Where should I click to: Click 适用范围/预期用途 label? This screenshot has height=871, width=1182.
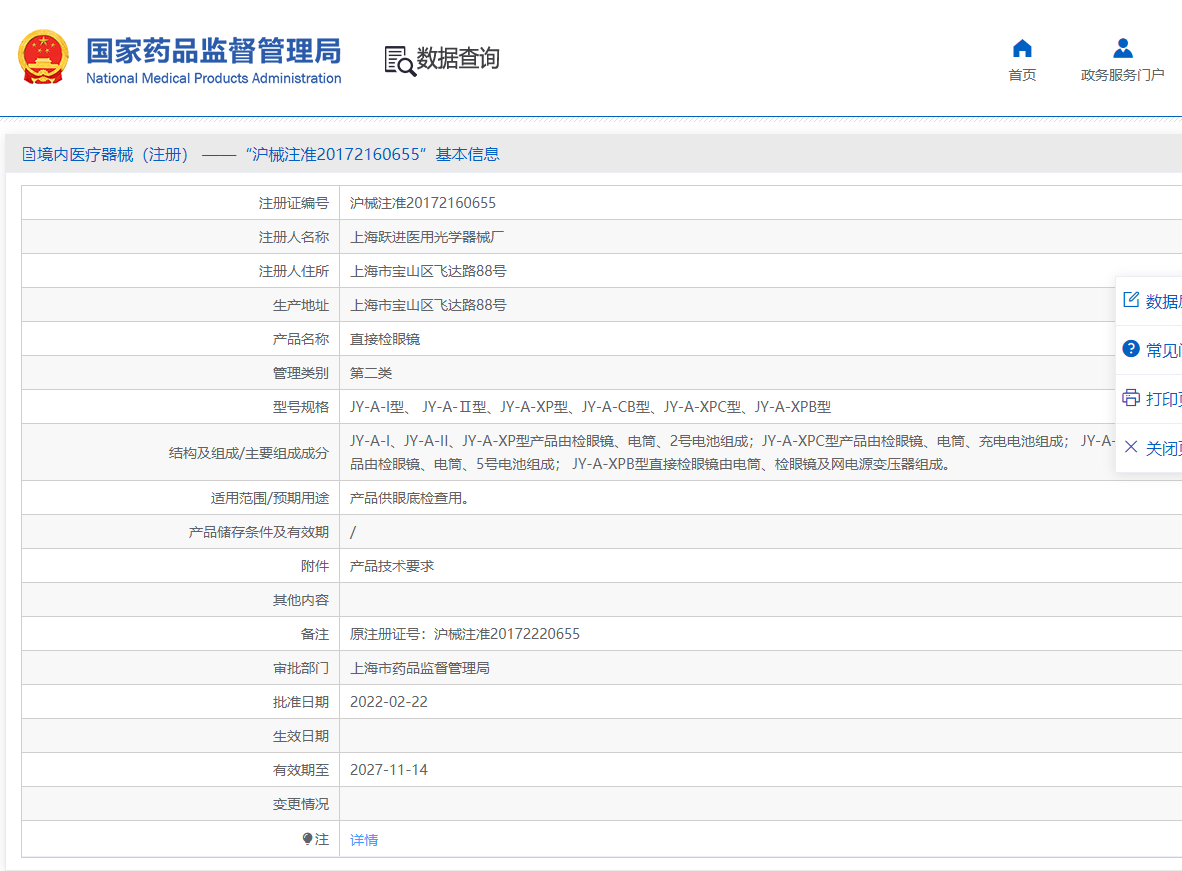[270, 498]
